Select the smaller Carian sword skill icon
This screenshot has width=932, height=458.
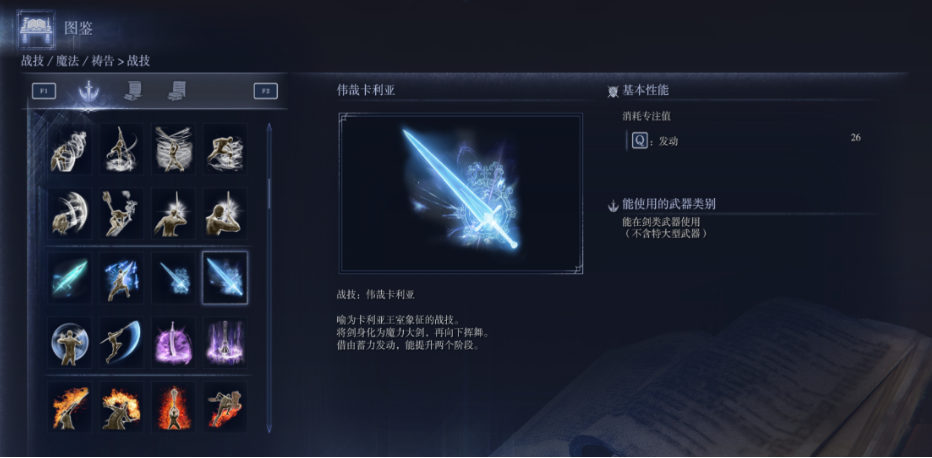click(x=174, y=278)
